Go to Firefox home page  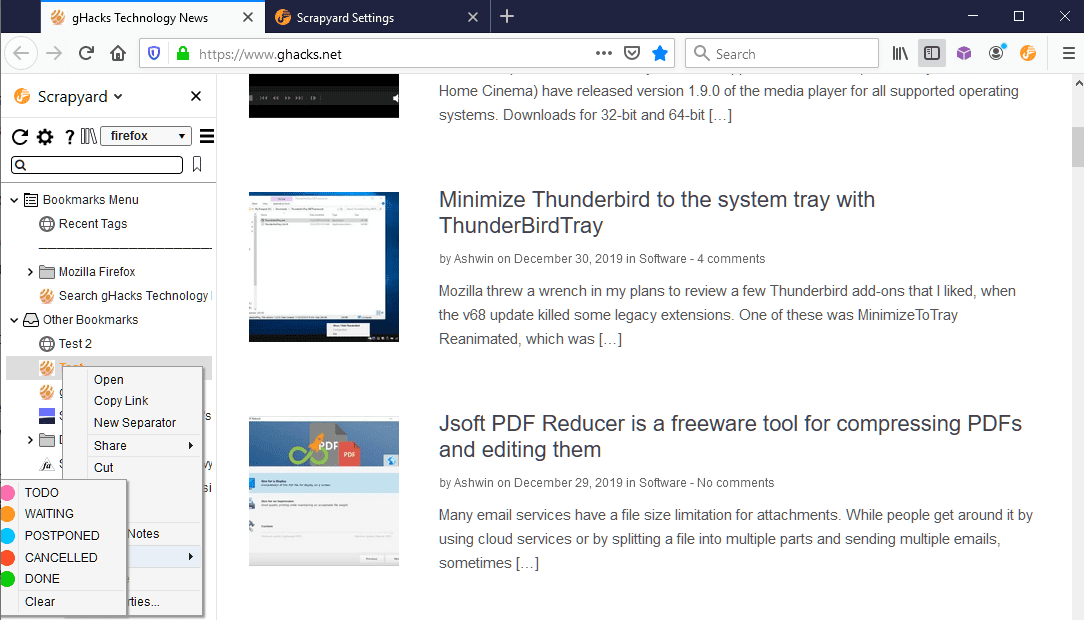[118, 53]
